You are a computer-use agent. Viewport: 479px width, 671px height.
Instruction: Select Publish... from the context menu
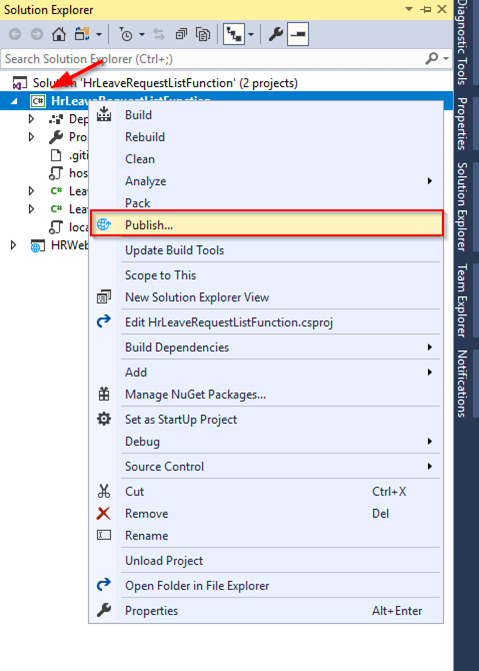(267, 225)
